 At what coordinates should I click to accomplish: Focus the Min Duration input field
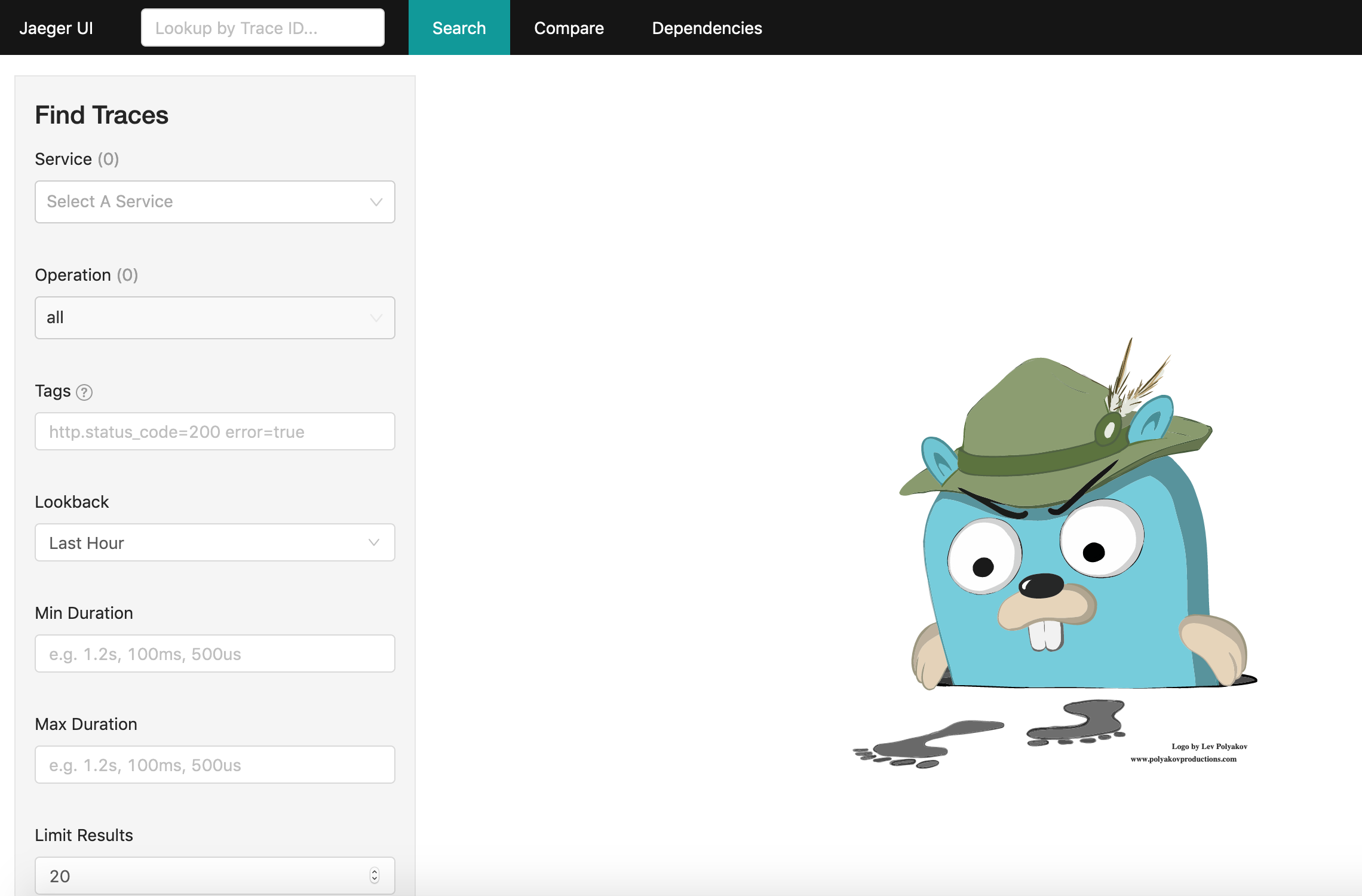click(x=215, y=653)
